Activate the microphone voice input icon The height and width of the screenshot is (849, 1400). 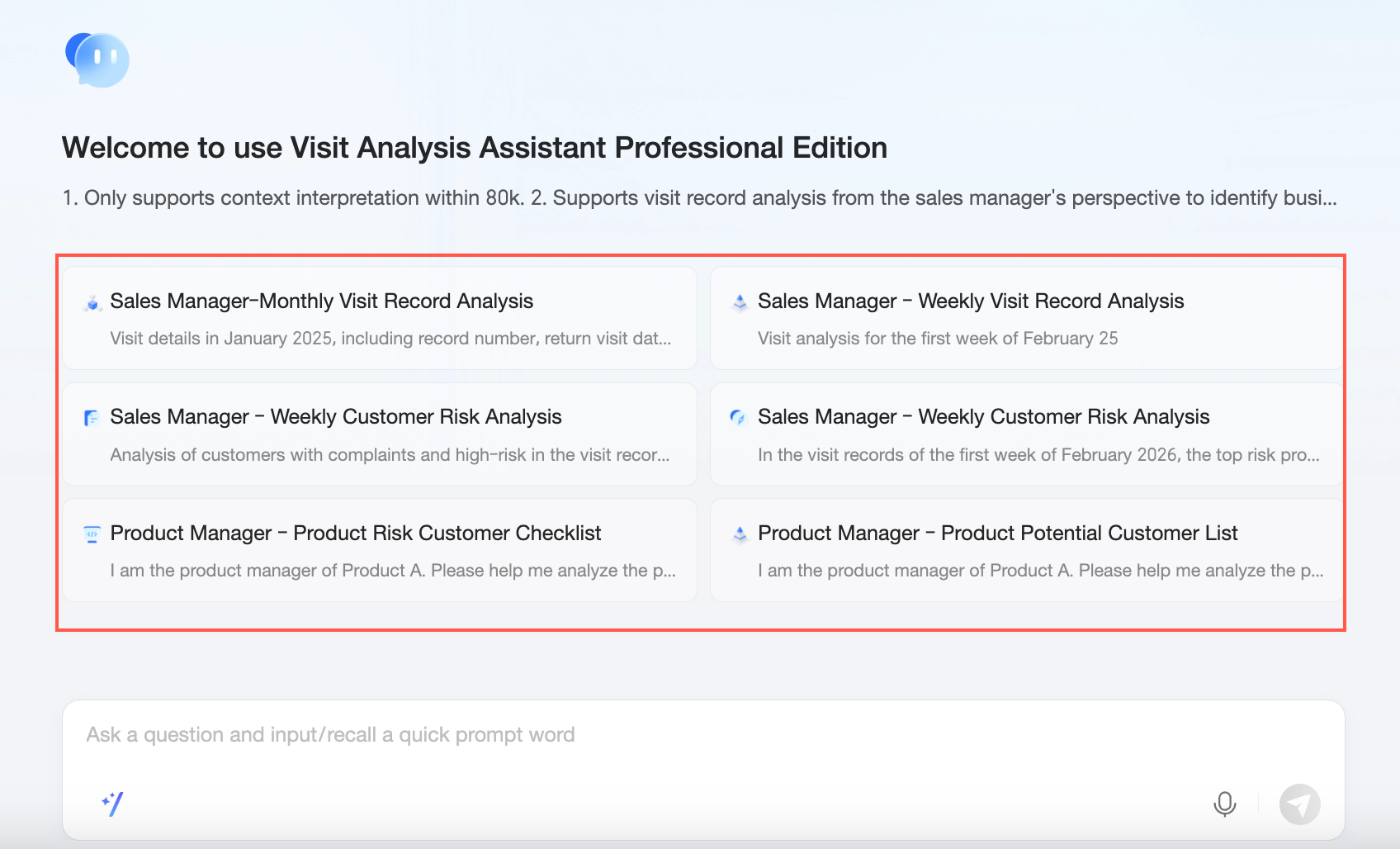coord(1224,804)
